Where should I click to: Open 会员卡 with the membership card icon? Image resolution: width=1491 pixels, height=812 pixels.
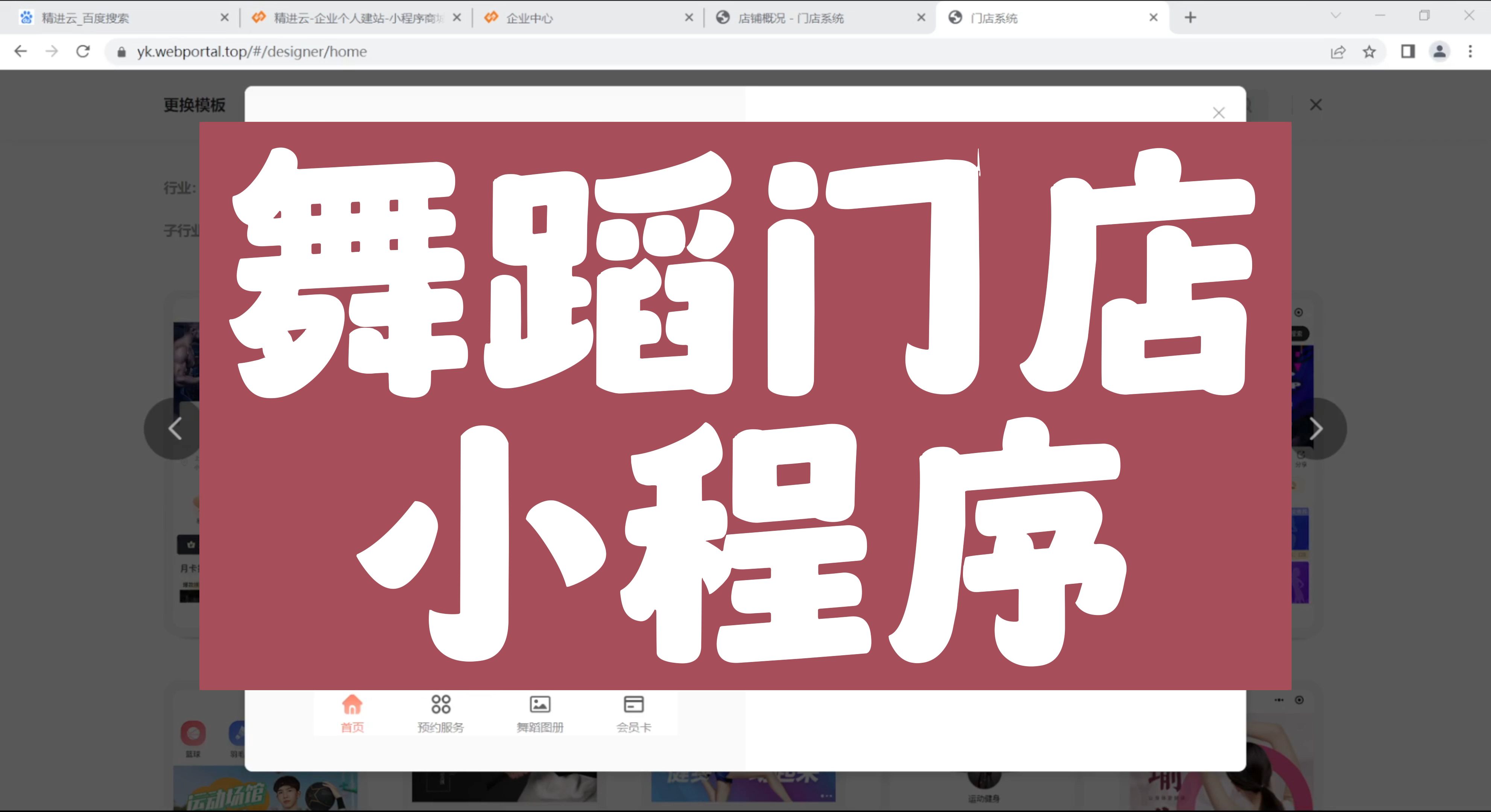(635, 704)
